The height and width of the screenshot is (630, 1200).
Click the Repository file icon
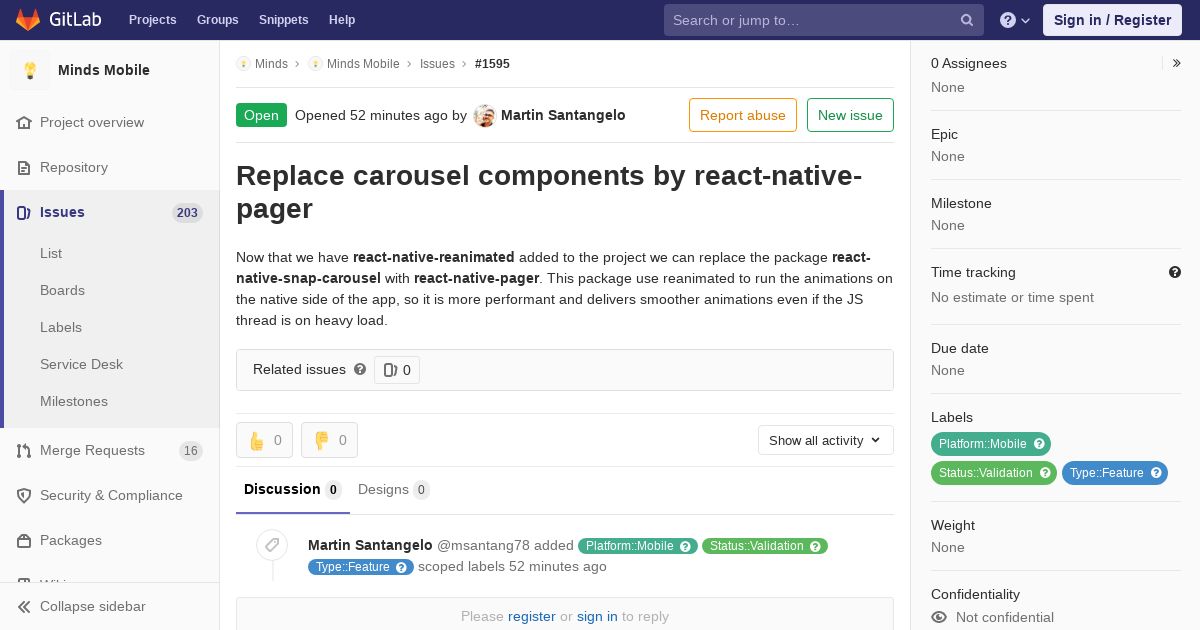point(24,167)
